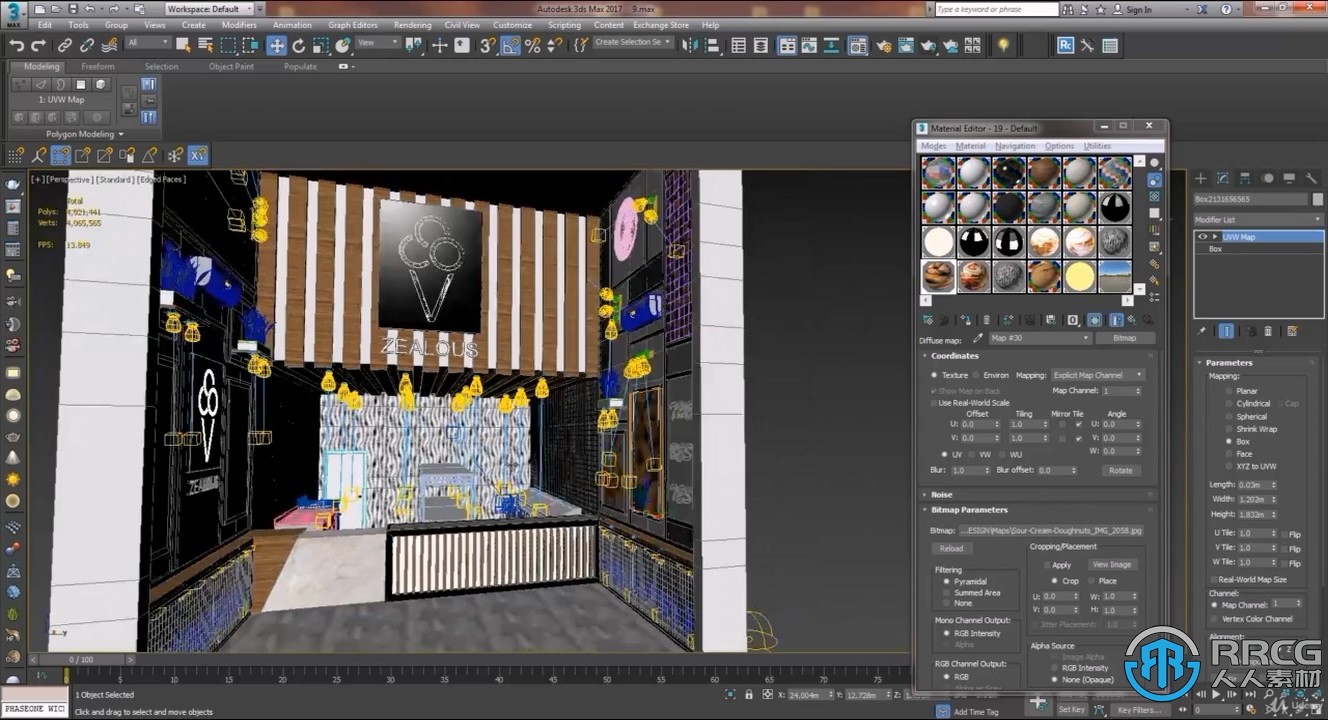
Task: Open the Utilities wrench panel tab
Action: pyautogui.click(x=1311, y=178)
